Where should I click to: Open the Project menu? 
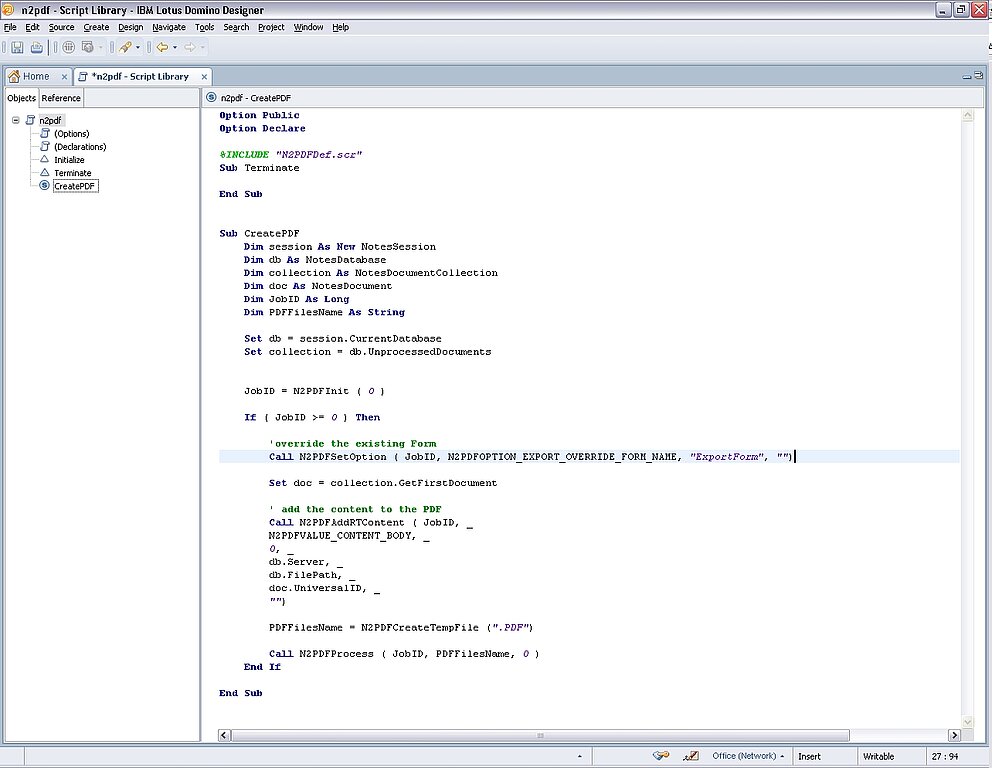(271, 27)
